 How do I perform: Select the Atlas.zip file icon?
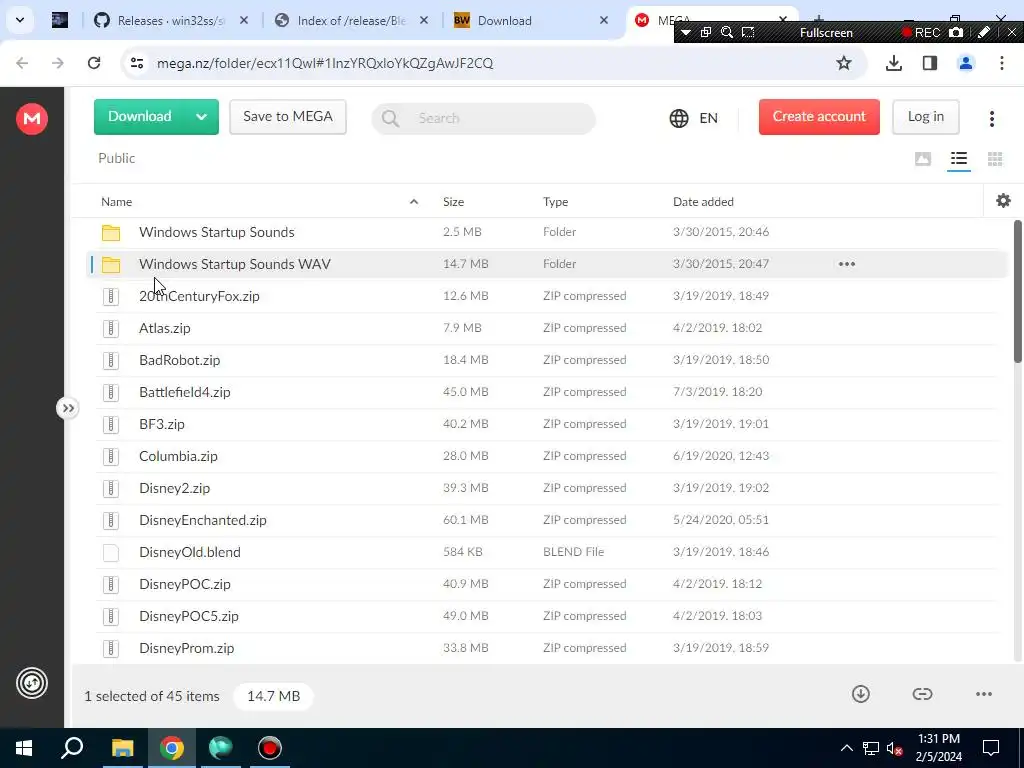click(x=111, y=328)
